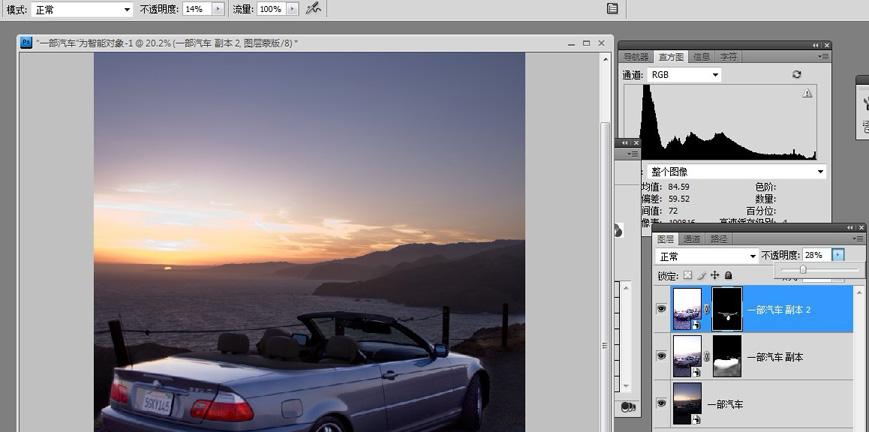Enable the airbrush mode icon
Image resolution: width=869 pixels, height=432 pixels.
pyautogui.click(x=314, y=8)
